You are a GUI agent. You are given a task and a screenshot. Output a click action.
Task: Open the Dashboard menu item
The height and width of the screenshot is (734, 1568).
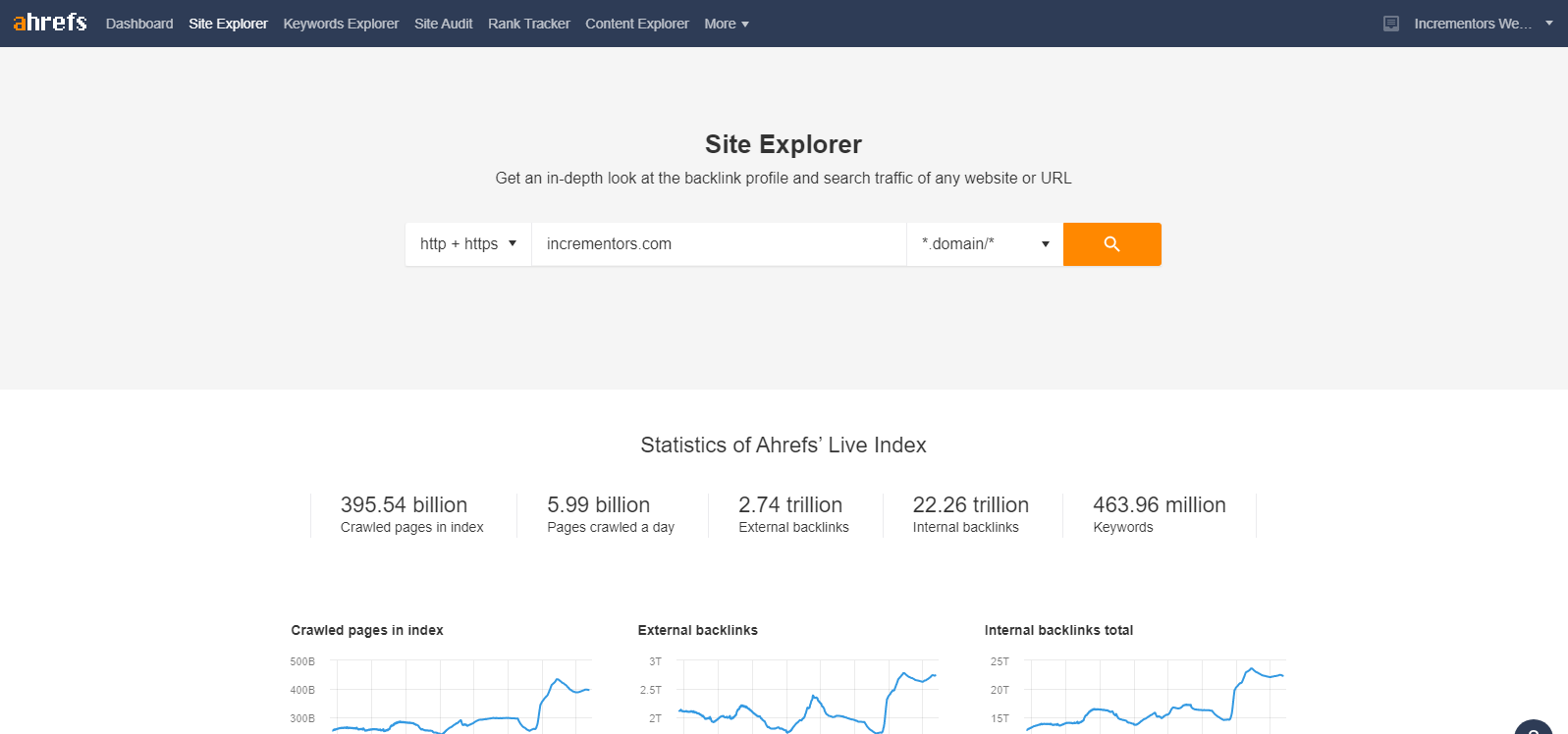point(139,24)
